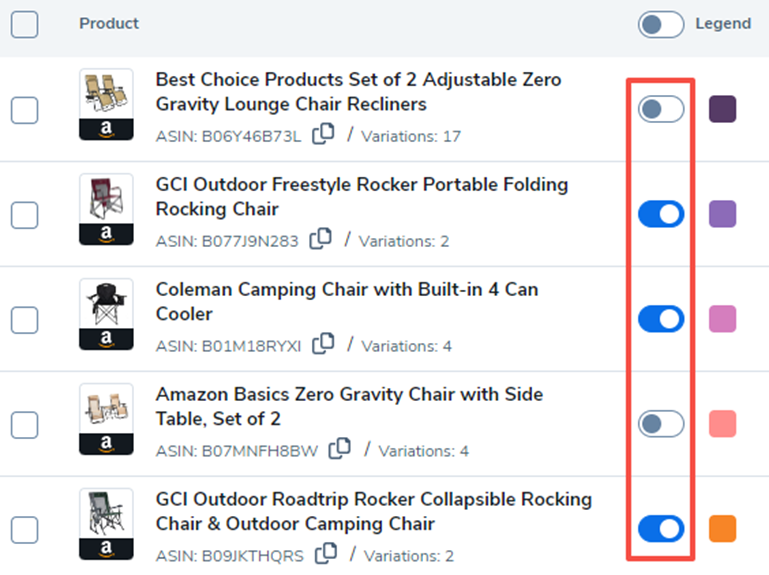
Task: Click dark purple swatch for Best Choice Products
Action: 722,109
